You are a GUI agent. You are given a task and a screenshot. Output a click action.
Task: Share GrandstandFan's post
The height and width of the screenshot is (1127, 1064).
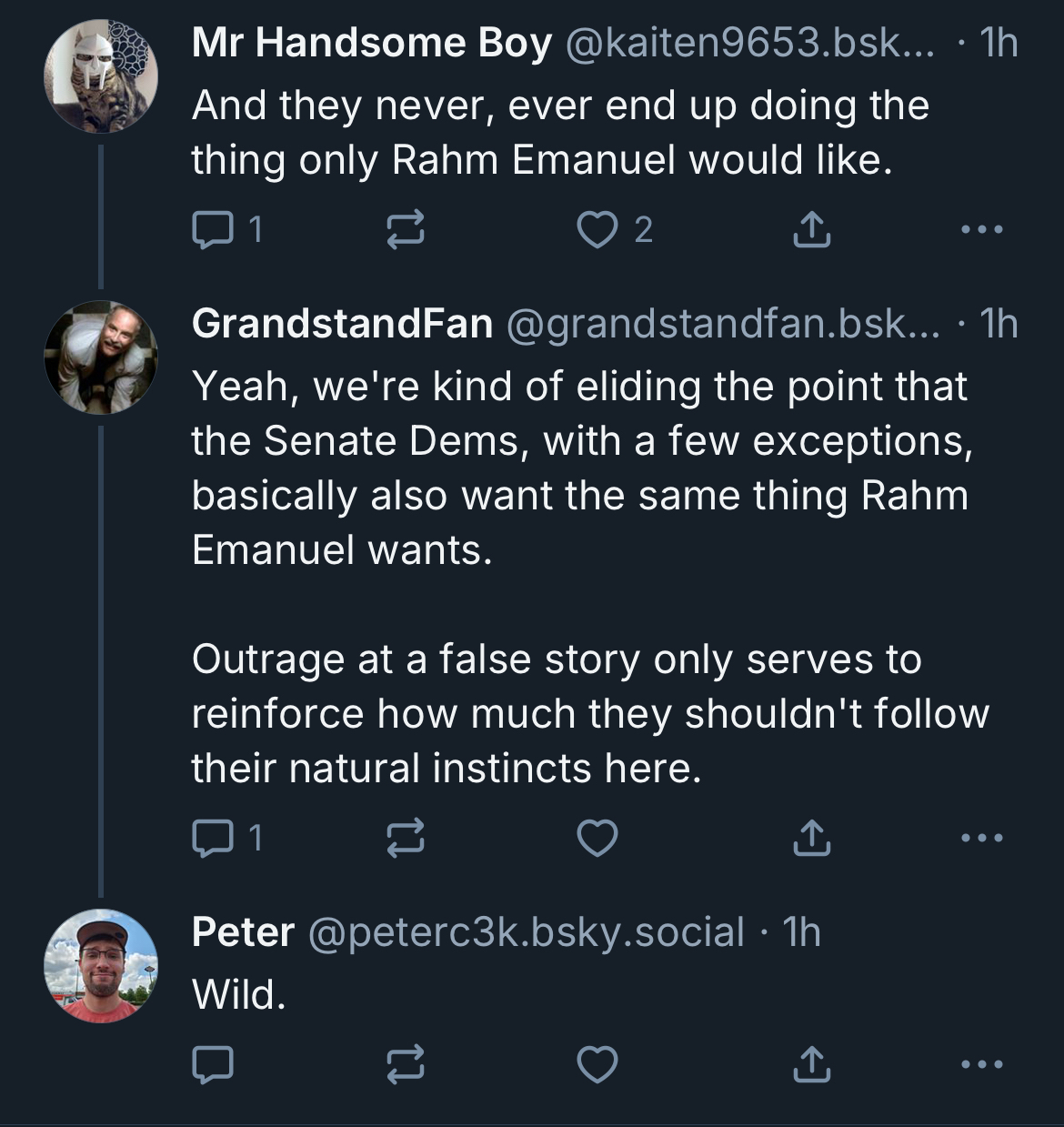[811, 838]
